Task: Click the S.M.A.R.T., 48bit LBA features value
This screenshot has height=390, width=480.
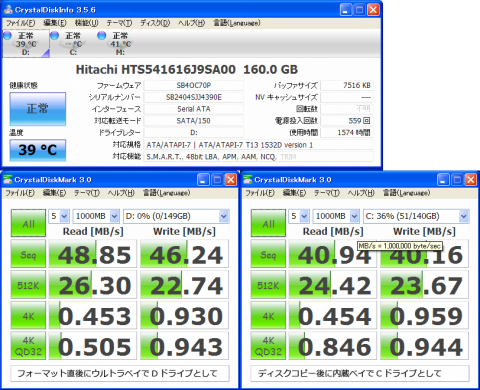Action: click(259, 156)
